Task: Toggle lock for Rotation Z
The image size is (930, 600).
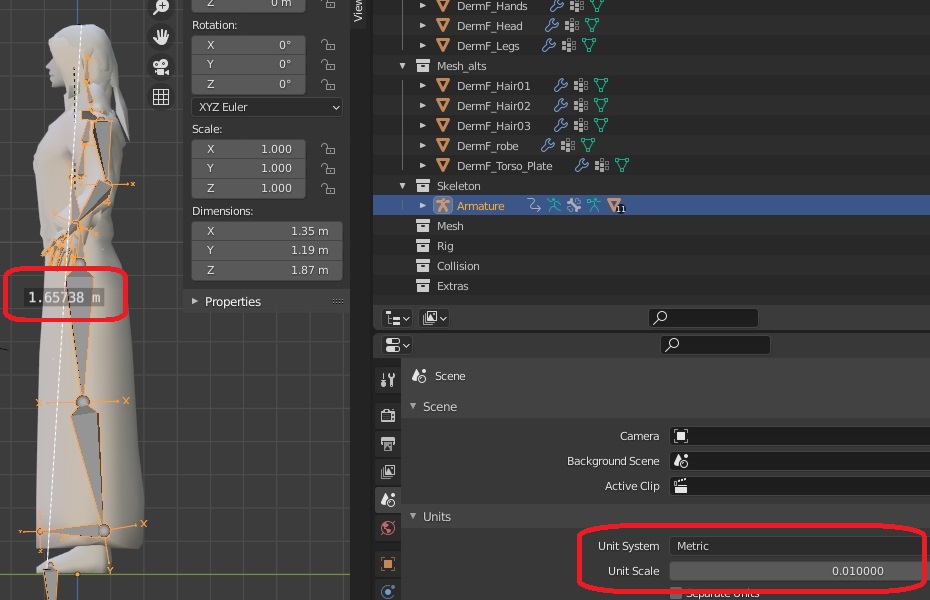Action: click(328, 85)
